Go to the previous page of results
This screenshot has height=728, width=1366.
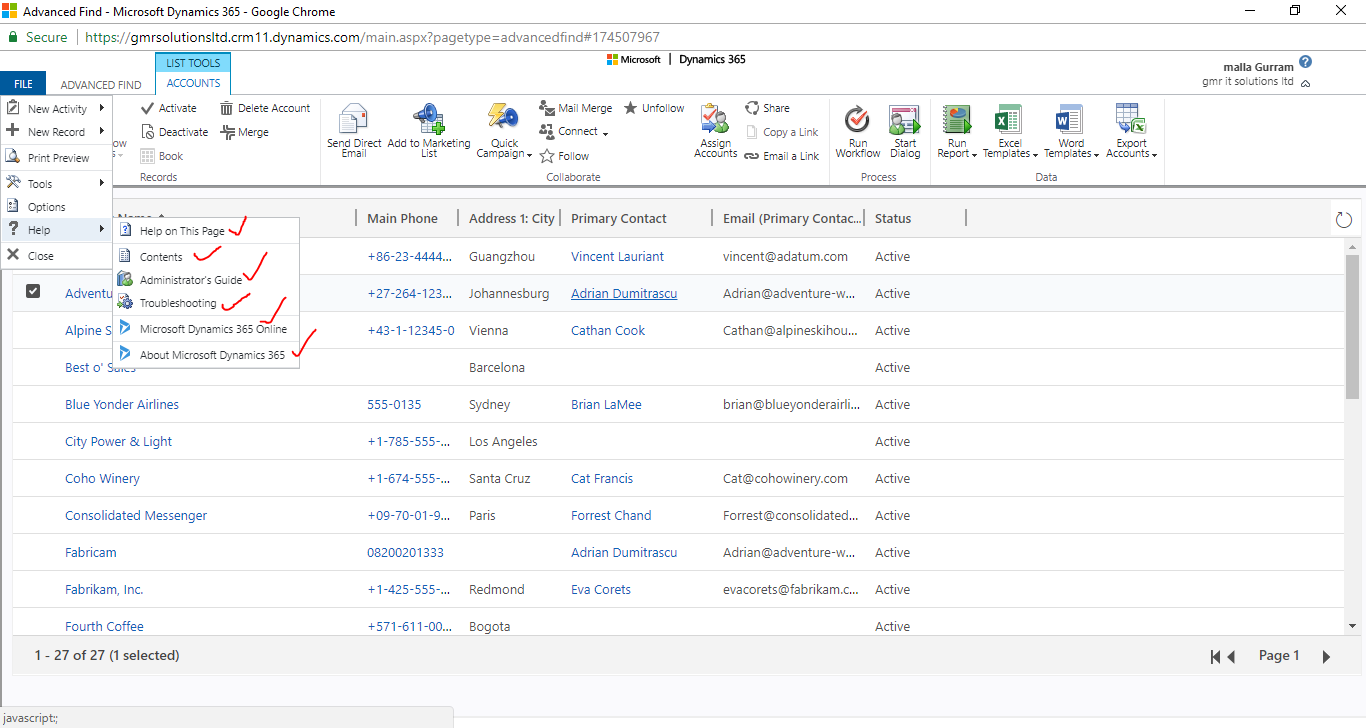click(1232, 657)
